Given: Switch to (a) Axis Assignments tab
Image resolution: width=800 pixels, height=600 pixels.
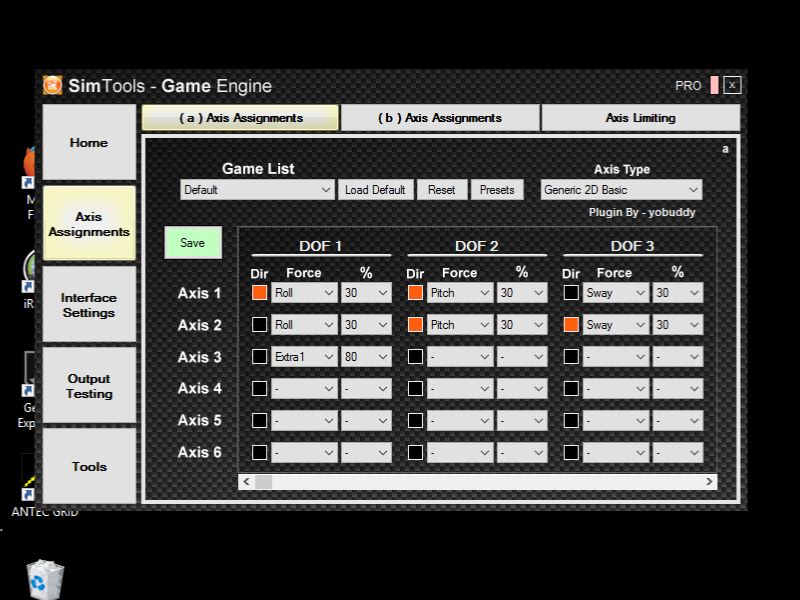Looking at the screenshot, I should (240, 118).
